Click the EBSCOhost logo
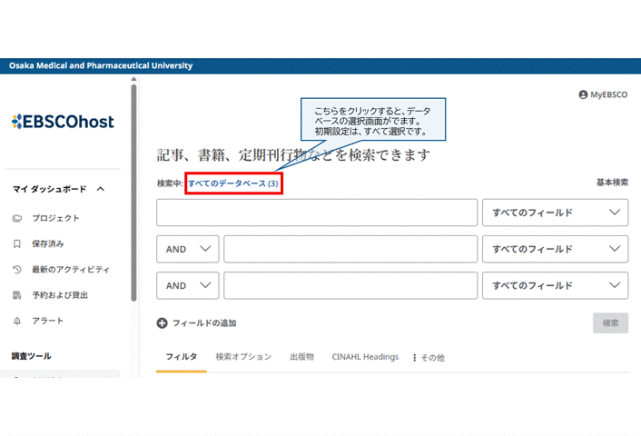 tap(63, 122)
